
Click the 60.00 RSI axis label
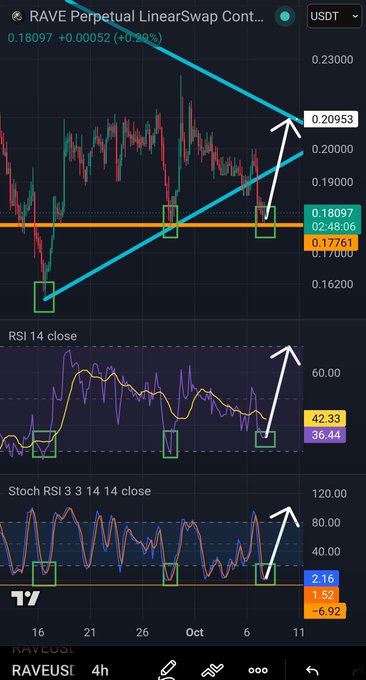click(326, 373)
